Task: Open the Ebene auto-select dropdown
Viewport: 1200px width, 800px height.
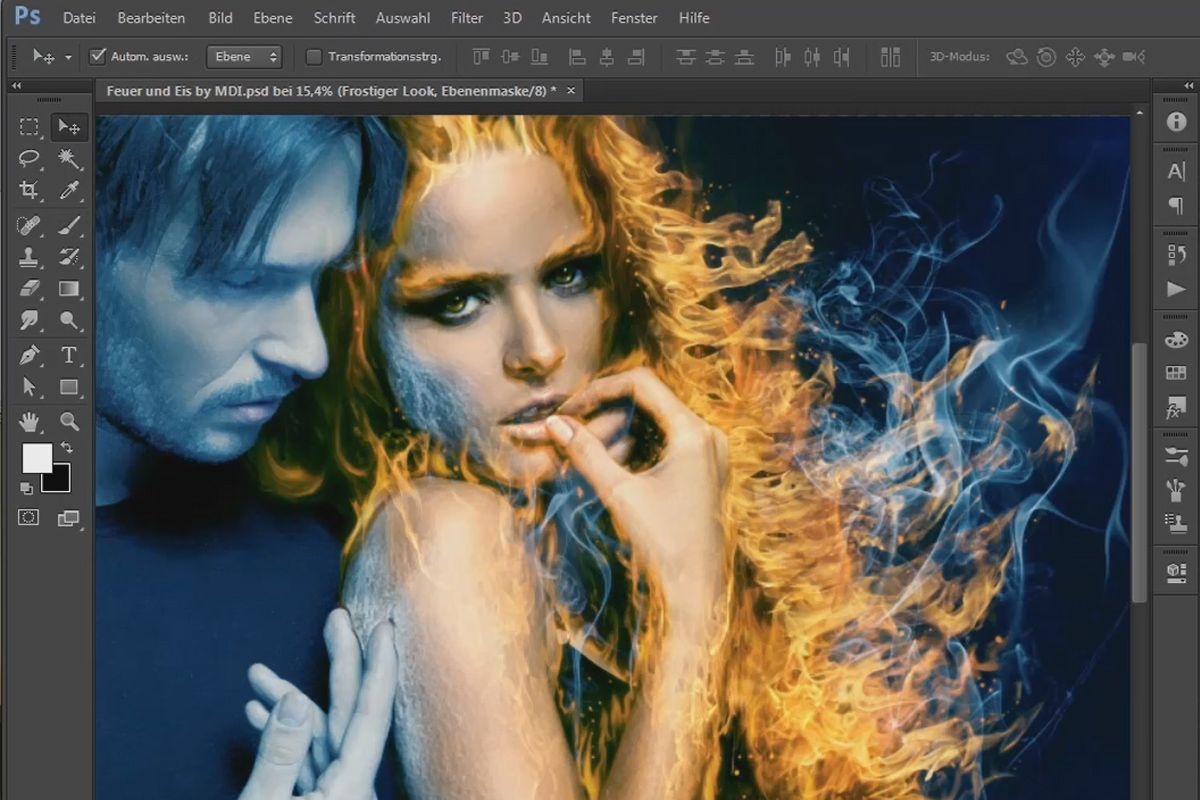Action: pos(244,57)
